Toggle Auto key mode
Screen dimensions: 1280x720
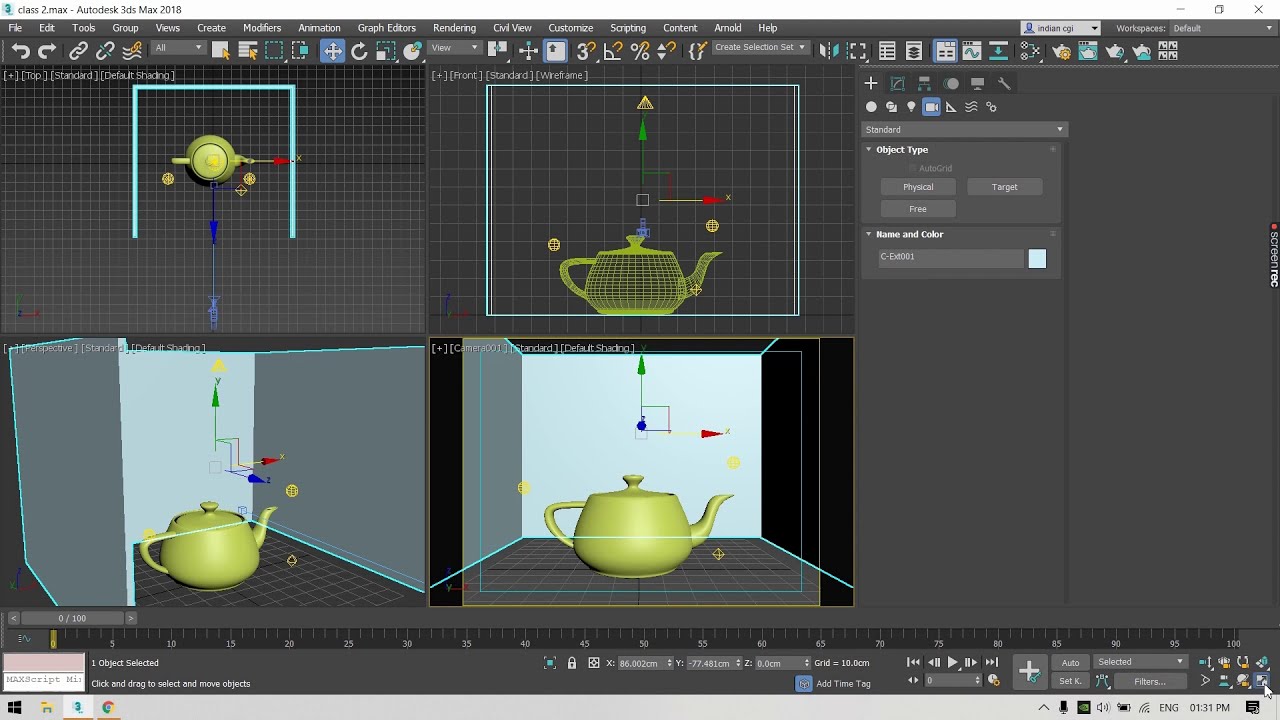pos(1070,662)
